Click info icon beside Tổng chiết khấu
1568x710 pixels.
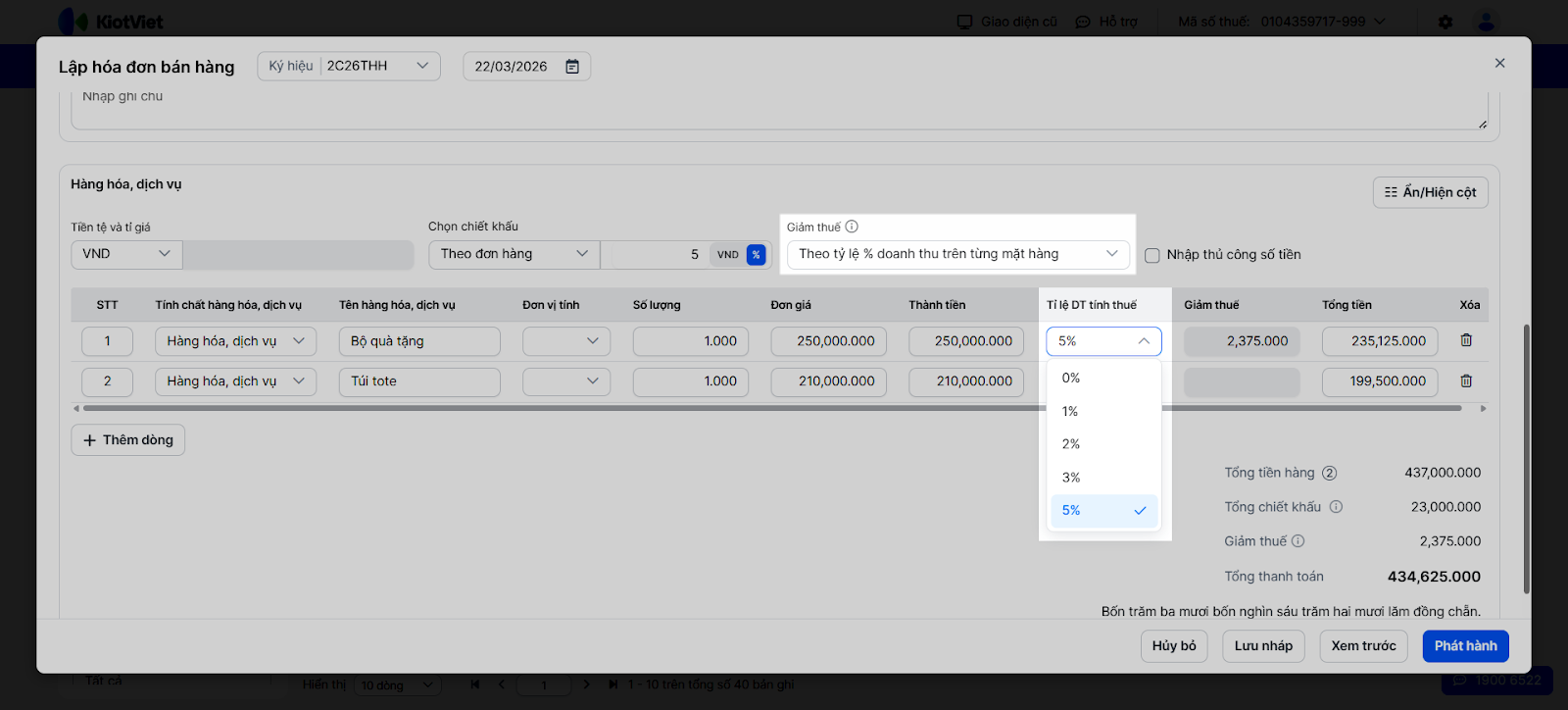[x=1336, y=507]
